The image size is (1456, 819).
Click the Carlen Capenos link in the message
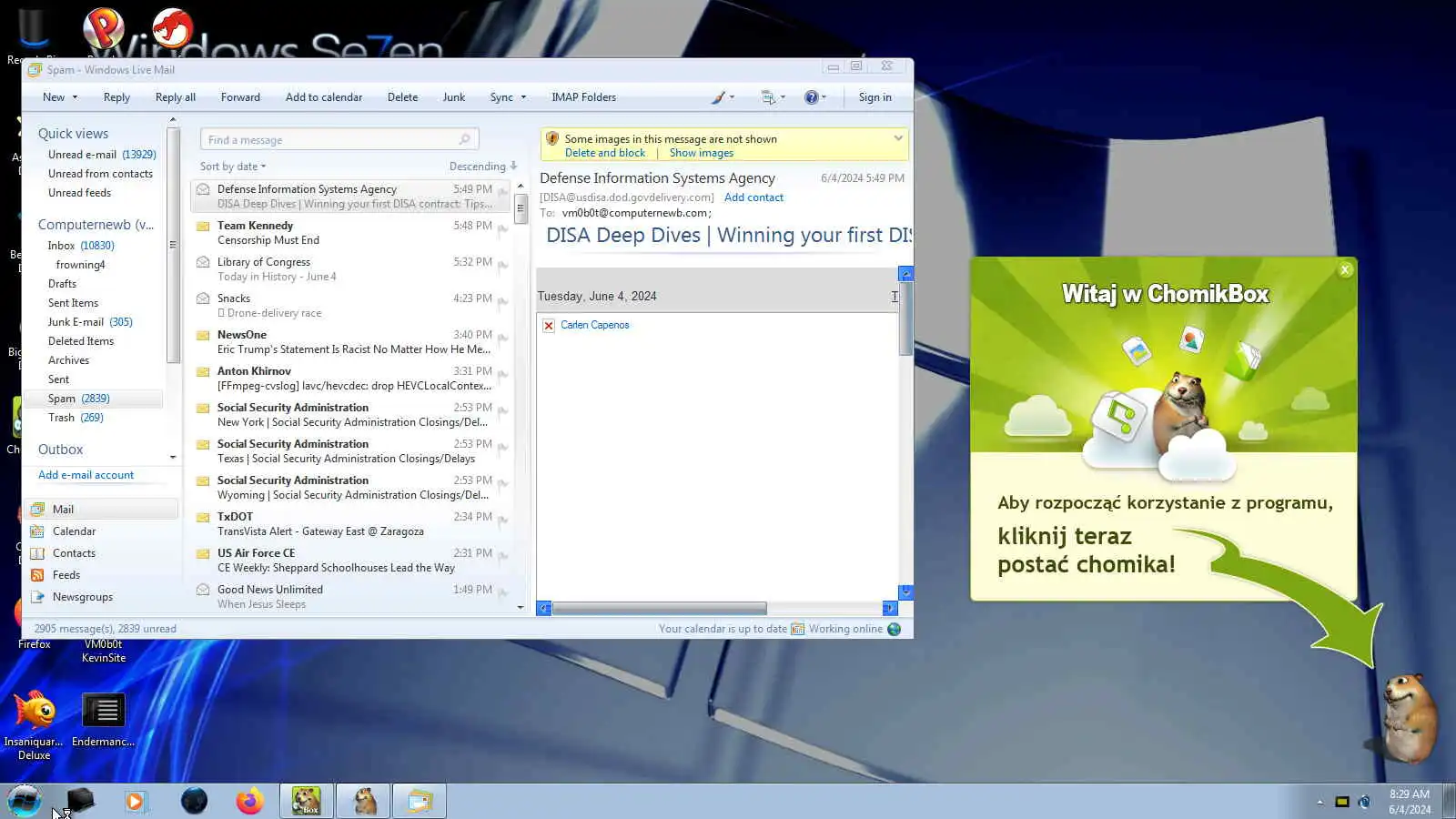point(595,325)
